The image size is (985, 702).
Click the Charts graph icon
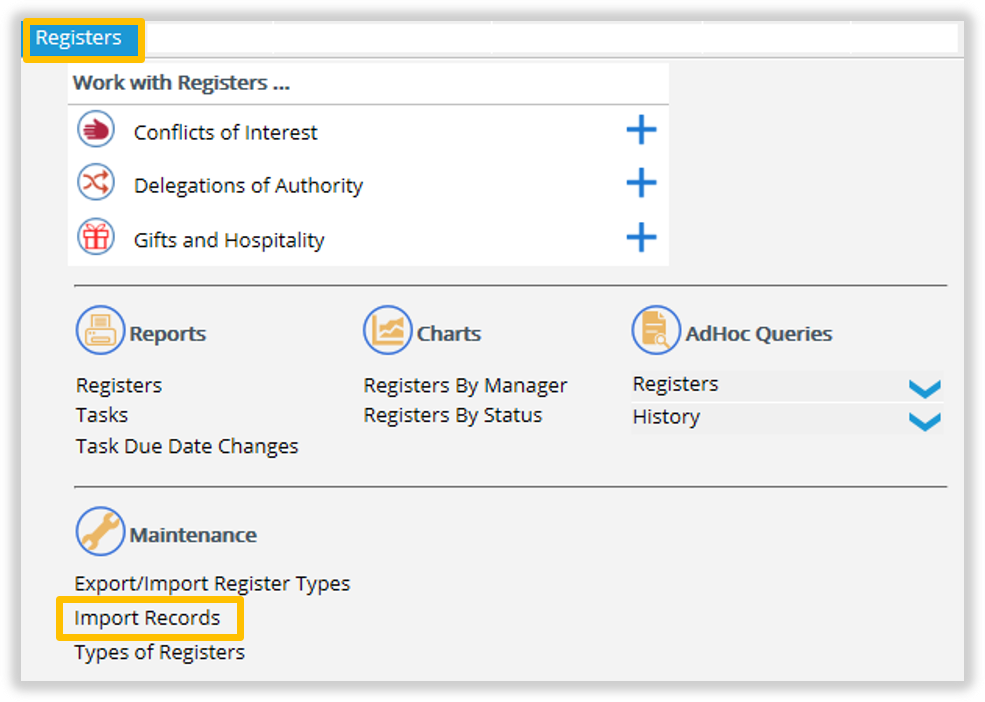388,331
